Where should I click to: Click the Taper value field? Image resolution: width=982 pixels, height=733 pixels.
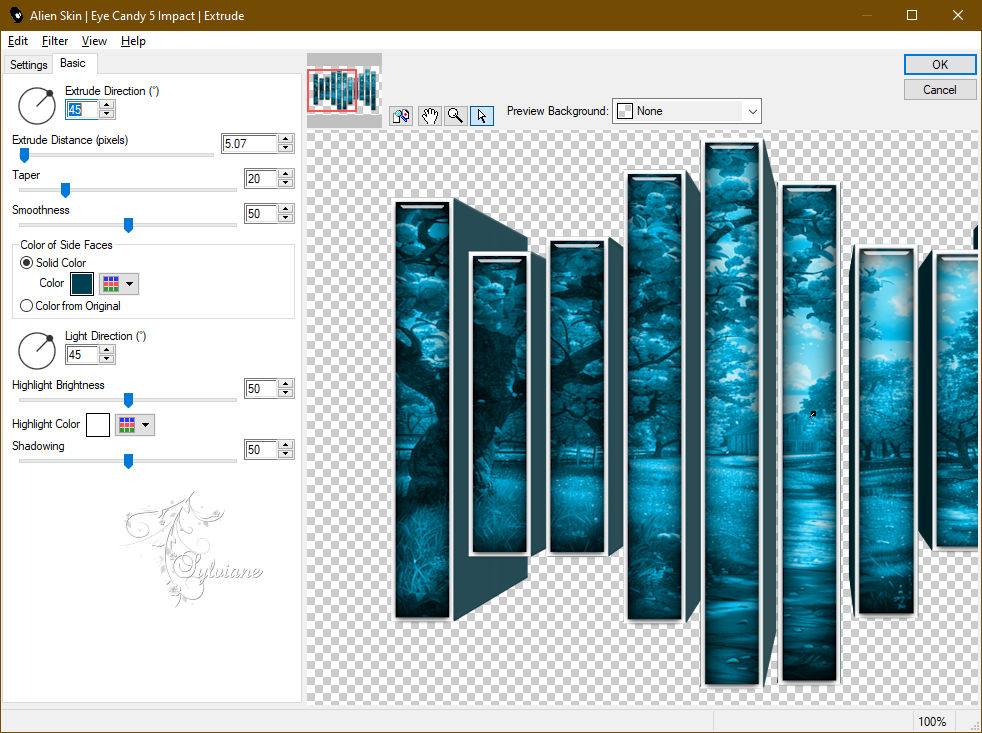[260, 179]
